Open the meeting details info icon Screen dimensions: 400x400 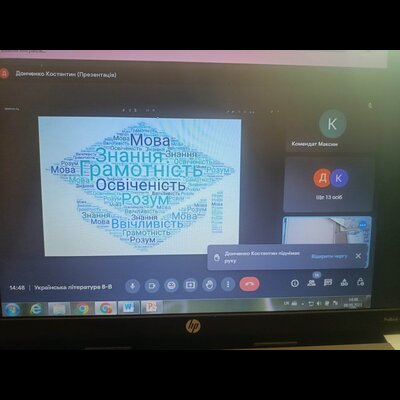click(295, 283)
